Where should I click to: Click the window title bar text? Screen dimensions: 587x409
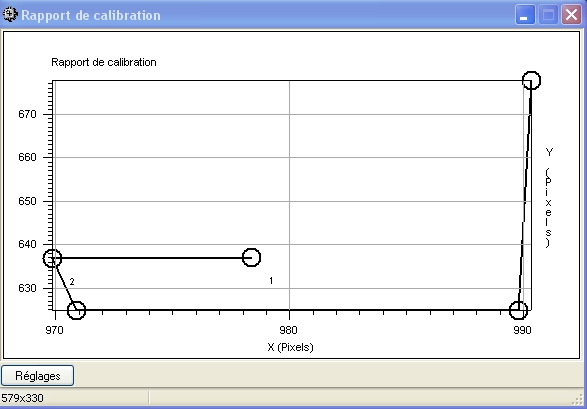(91, 15)
